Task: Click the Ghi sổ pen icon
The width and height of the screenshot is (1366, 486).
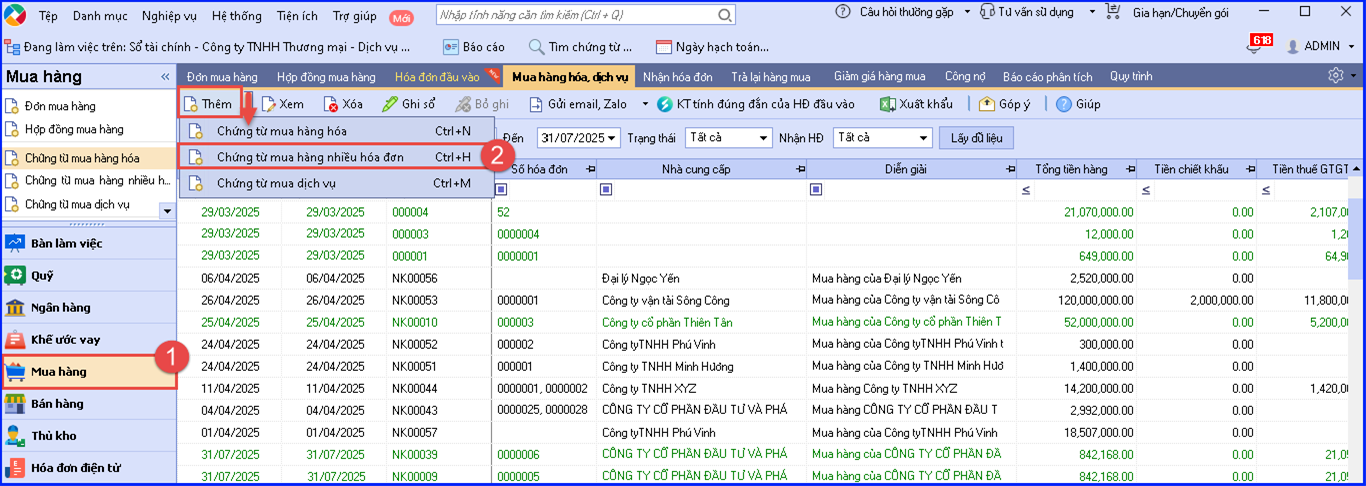Action: [391, 104]
